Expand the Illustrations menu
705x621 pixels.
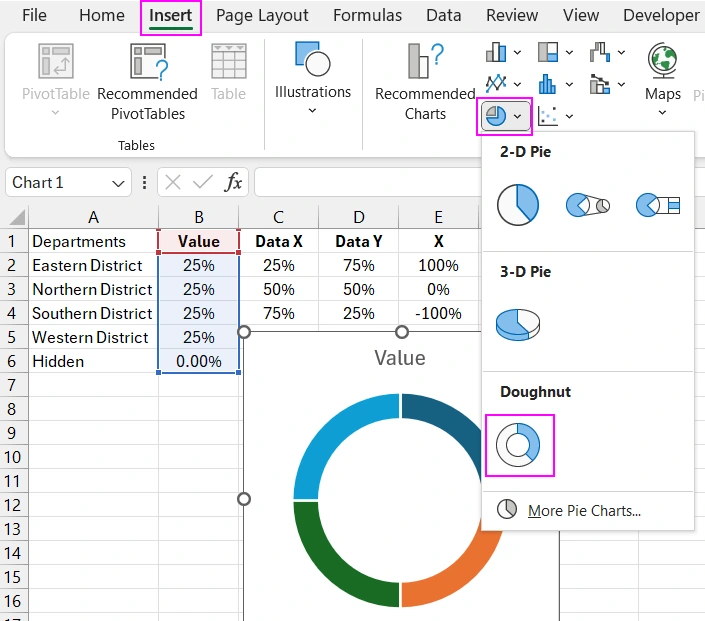click(x=313, y=75)
